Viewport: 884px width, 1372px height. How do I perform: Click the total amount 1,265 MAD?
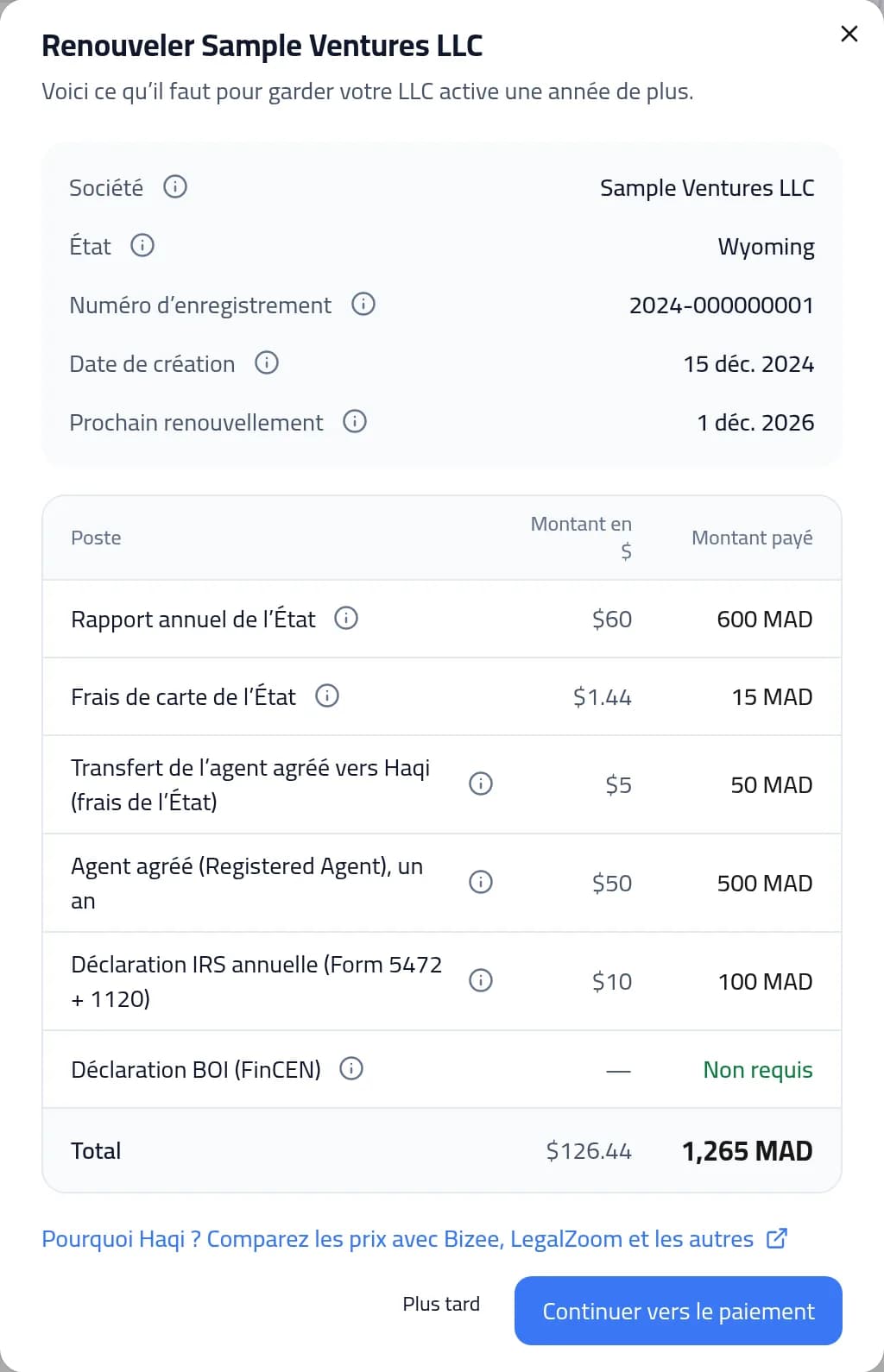pos(748,1151)
